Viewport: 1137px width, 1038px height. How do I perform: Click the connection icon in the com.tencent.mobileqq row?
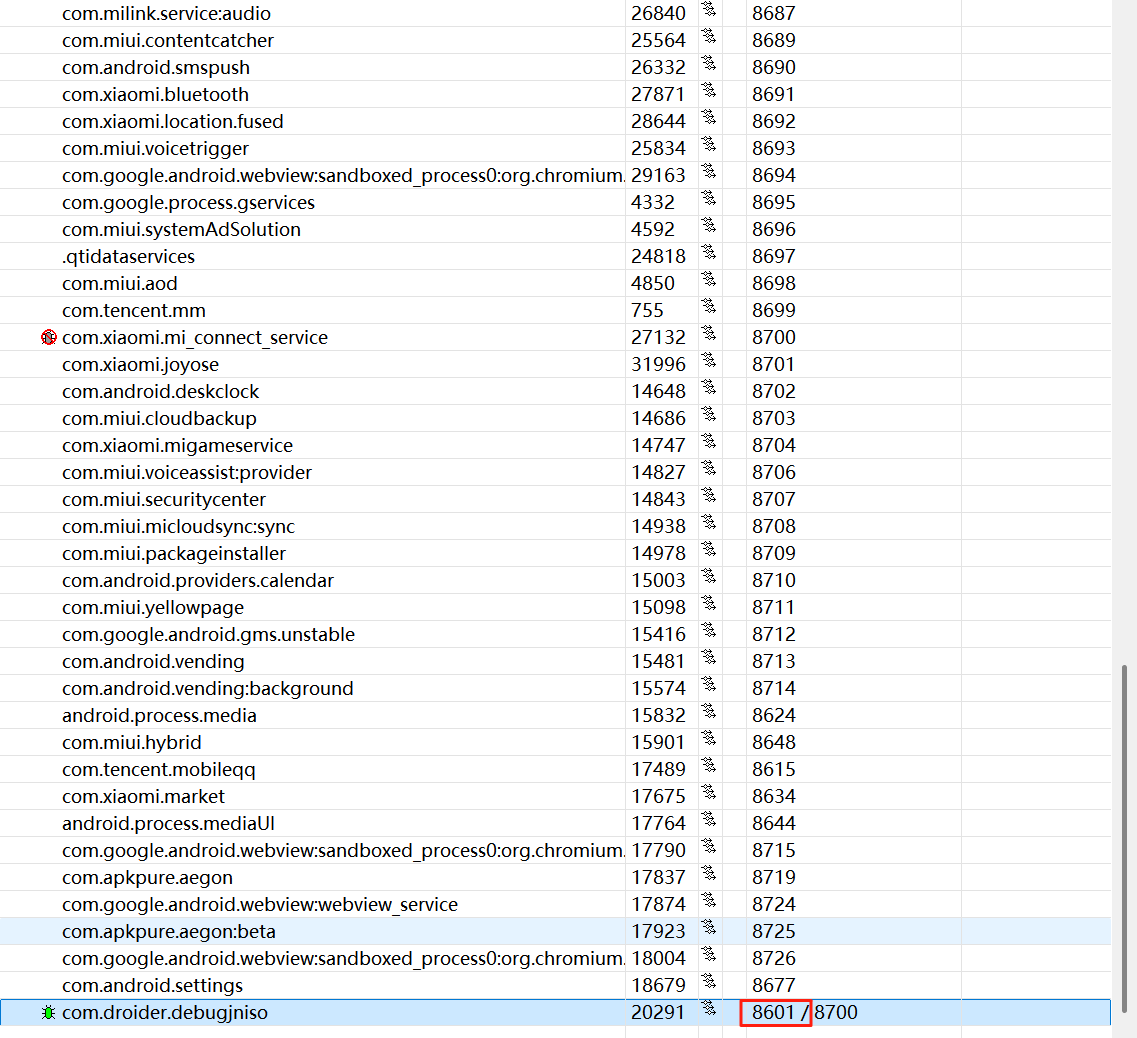[709, 766]
